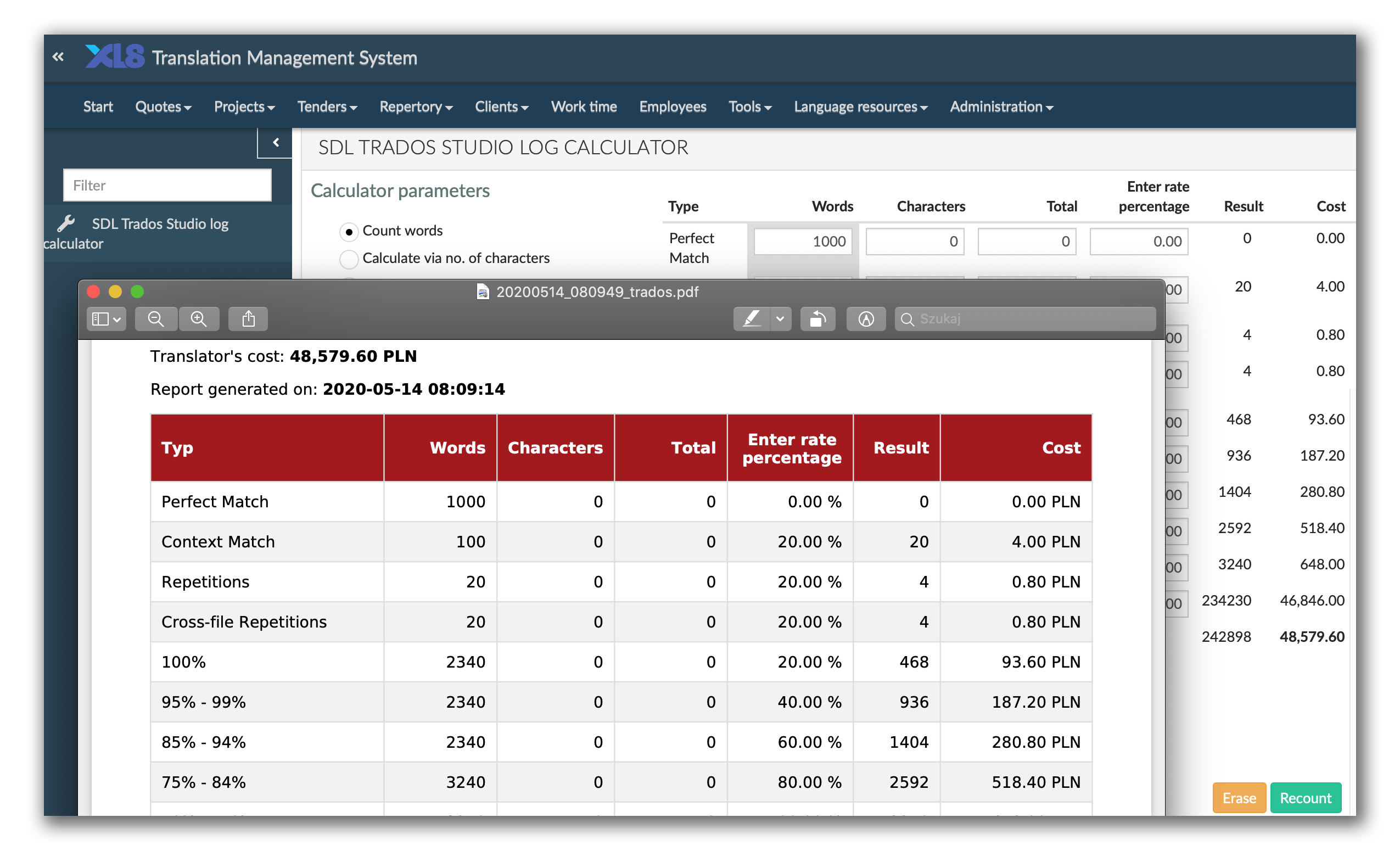Viewport: 1400px width, 851px height.
Task: Select the Count words radio option
Action: (x=349, y=231)
